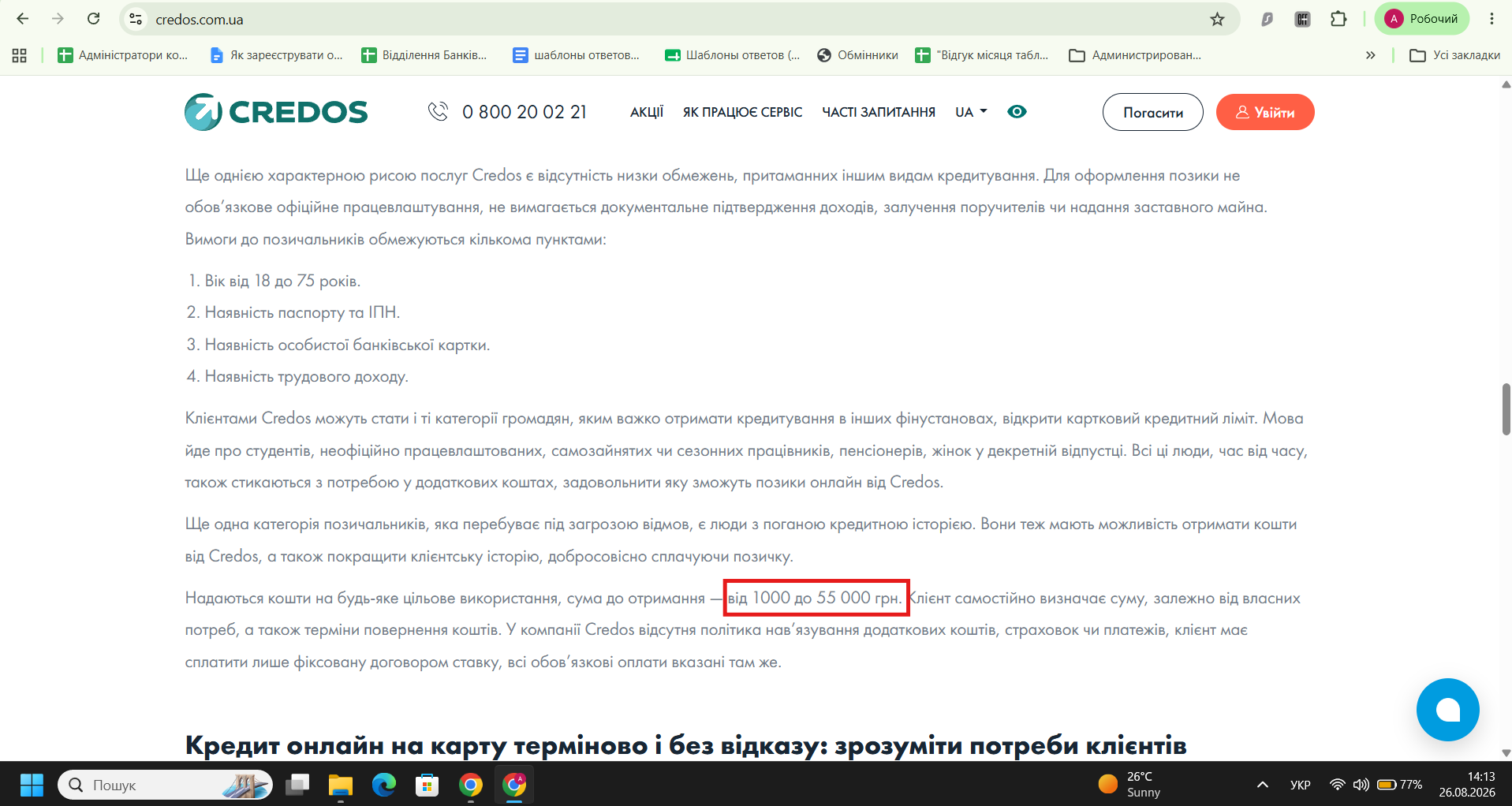Click the browser forward arrow
Viewport: 1512px width, 806px height.
(58, 19)
